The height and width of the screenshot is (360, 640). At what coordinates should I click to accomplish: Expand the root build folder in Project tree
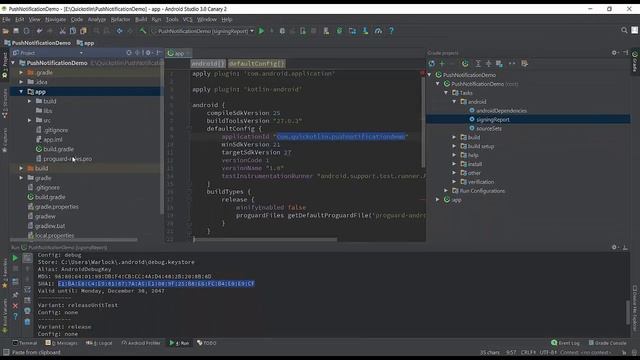pyautogui.click(x=21, y=168)
